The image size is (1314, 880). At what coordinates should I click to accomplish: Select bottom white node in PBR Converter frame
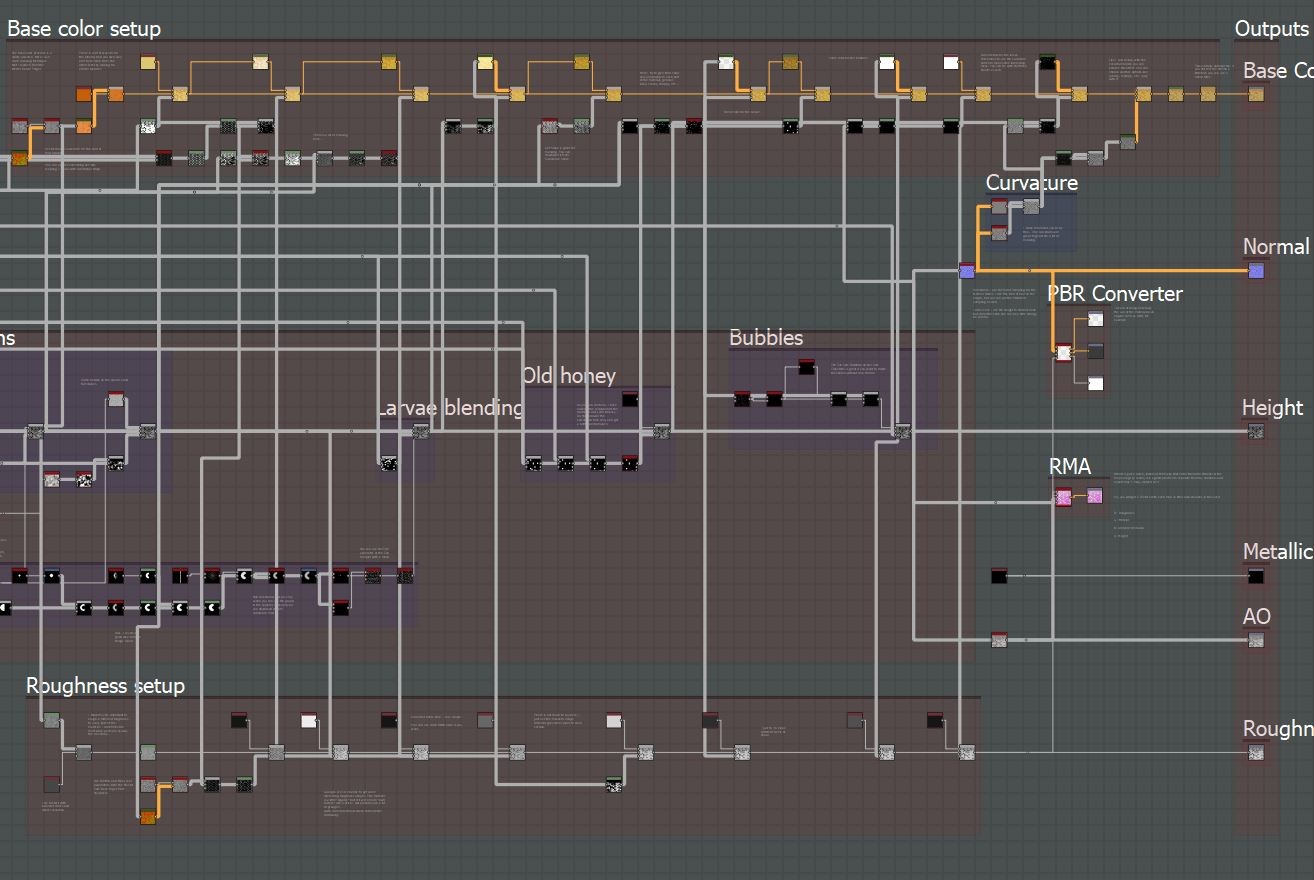coord(1095,383)
